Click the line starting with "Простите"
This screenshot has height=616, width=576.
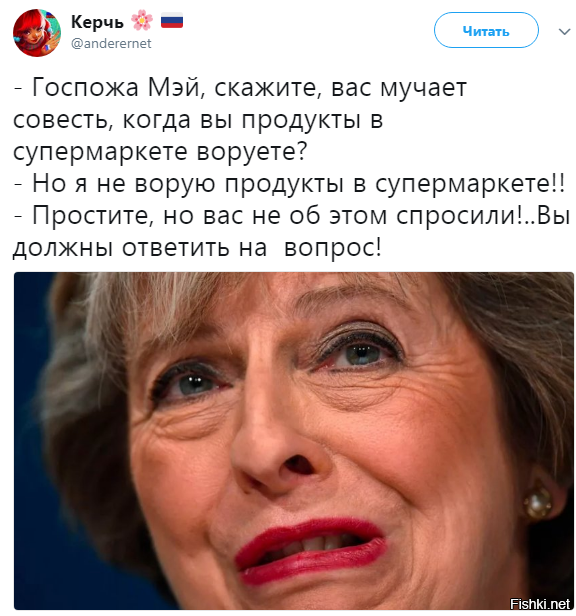coord(292,216)
